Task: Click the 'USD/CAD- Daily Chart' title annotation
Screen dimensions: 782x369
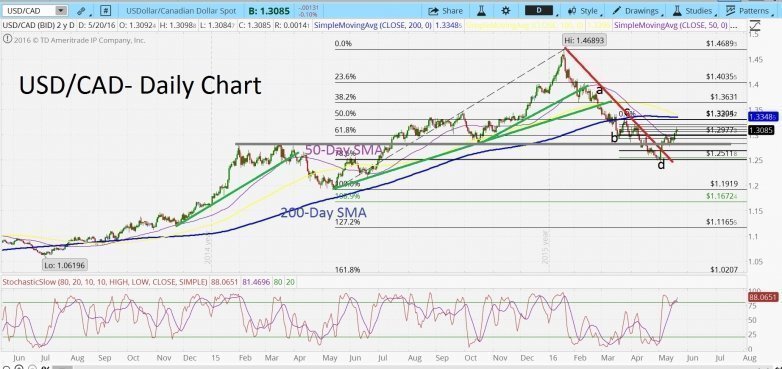Action: pyautogui.click(x=140, y=85)
